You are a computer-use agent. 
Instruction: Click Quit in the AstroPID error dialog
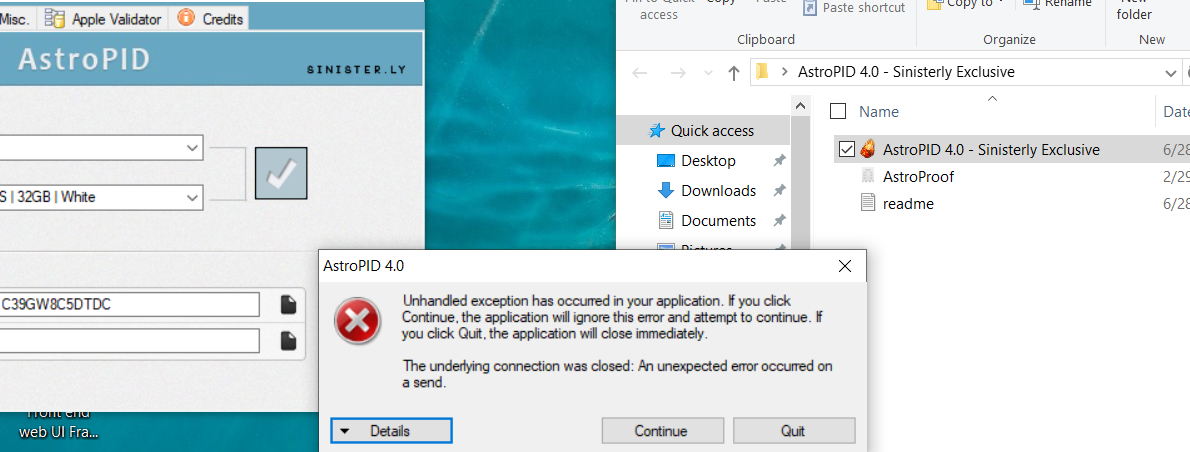tap(793, 431)
